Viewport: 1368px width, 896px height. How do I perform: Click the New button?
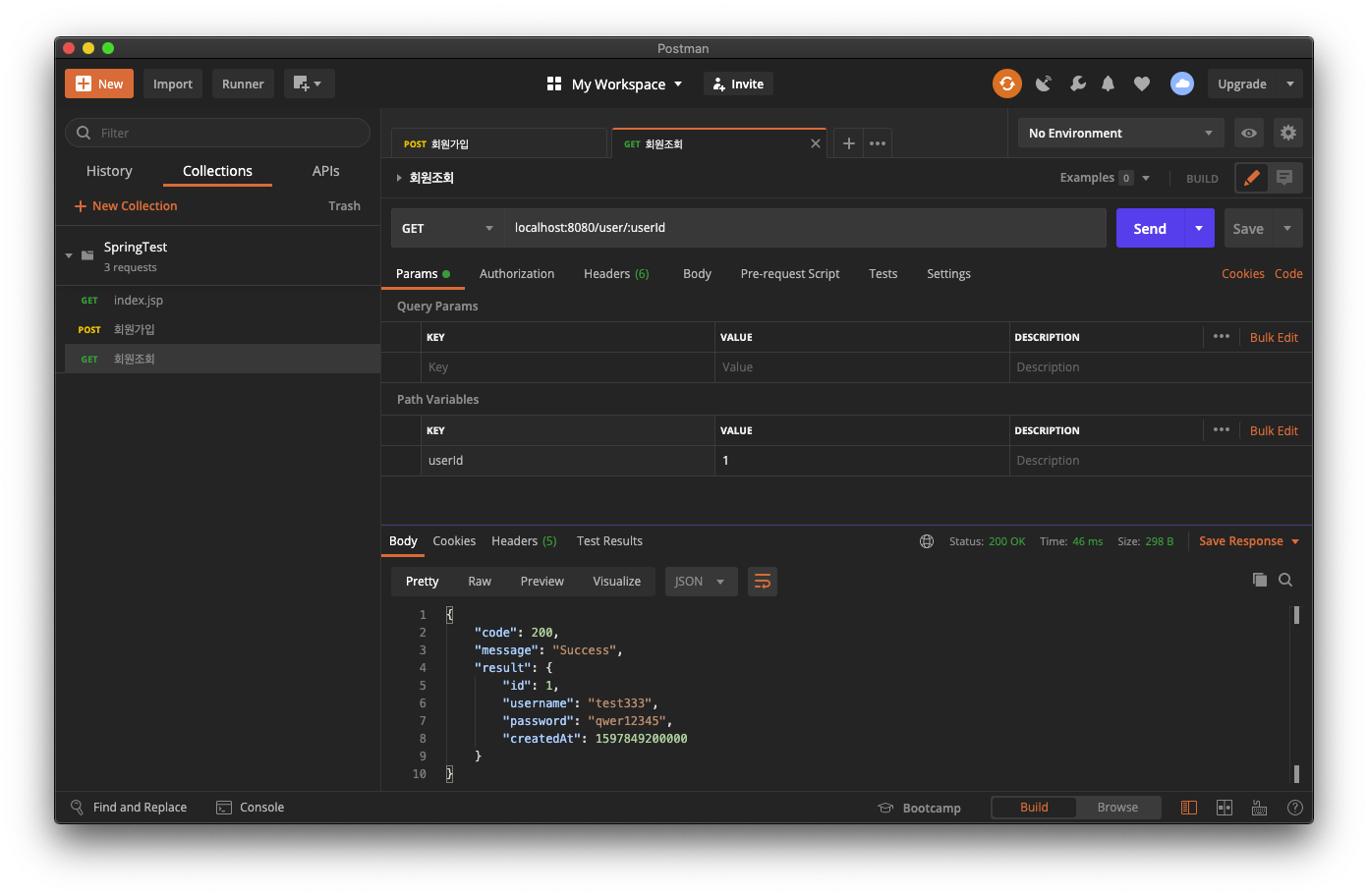click(x=99, y=84)
